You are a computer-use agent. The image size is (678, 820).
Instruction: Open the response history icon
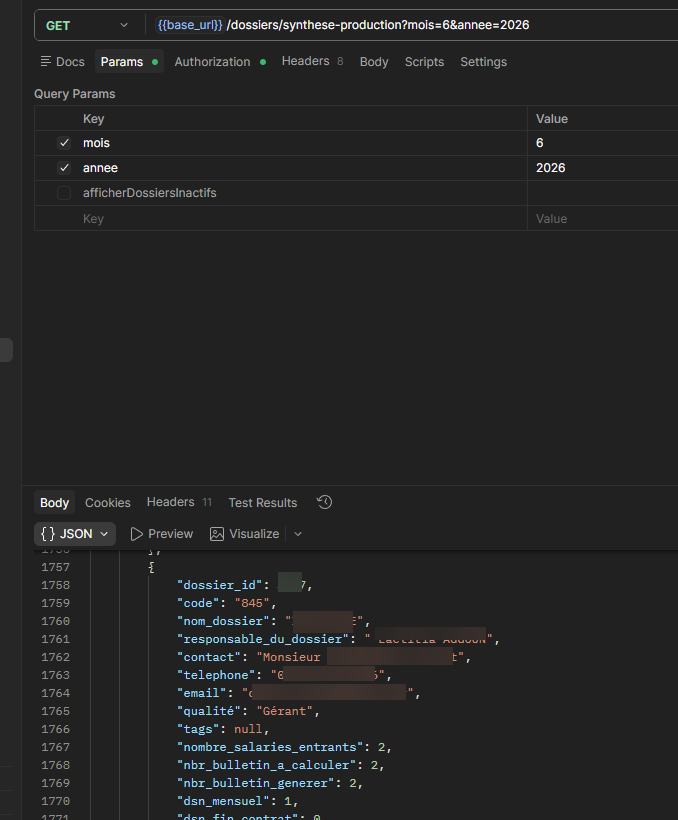(x=324, y=502)
